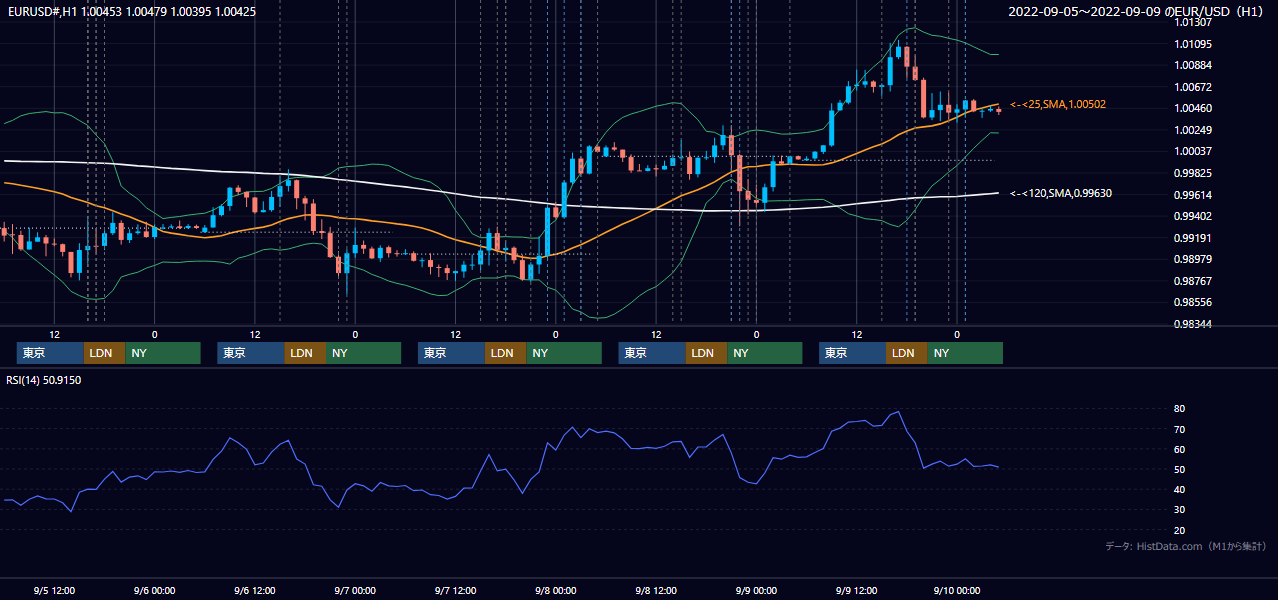Click the 9/10 00:00 date axis label
The width and height of the screenshot is (1278, 600).
pyautogui.click(x=957, y=590)
